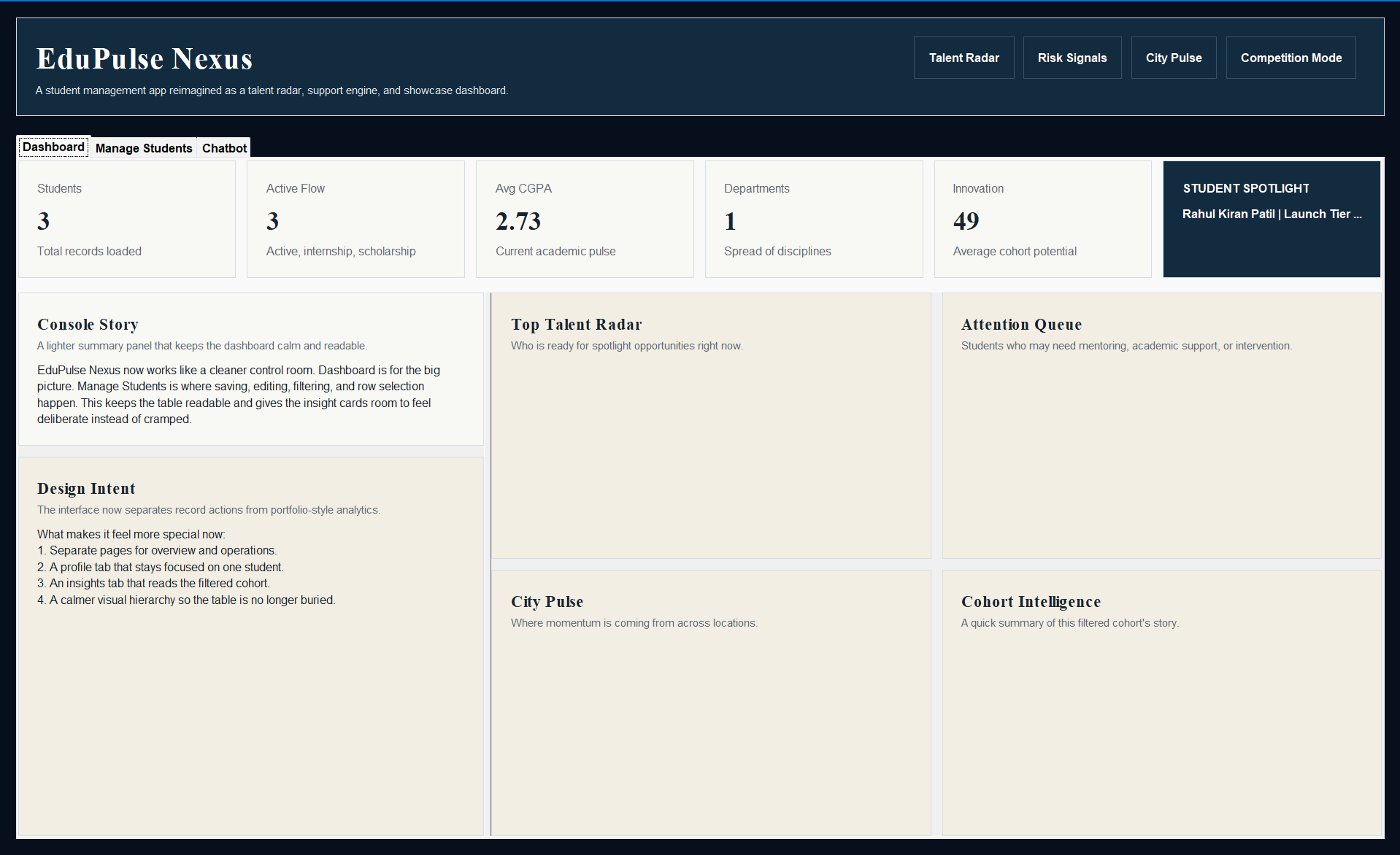Click the Students count card
The image size is (1400, 855).
(x=126, y=219)
